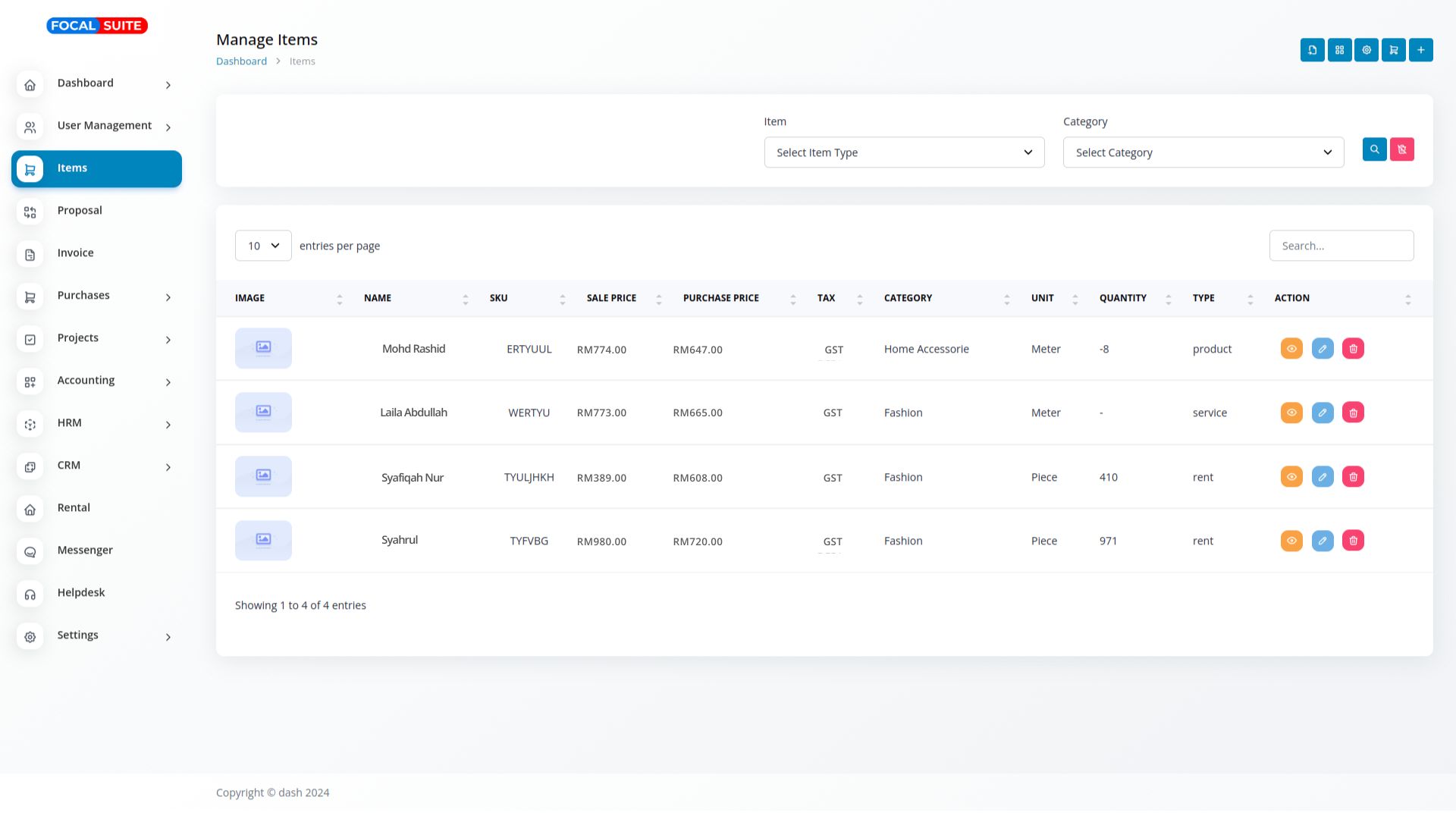View Mohd Rashid item details eye icon

click(x=1291, y=349)
